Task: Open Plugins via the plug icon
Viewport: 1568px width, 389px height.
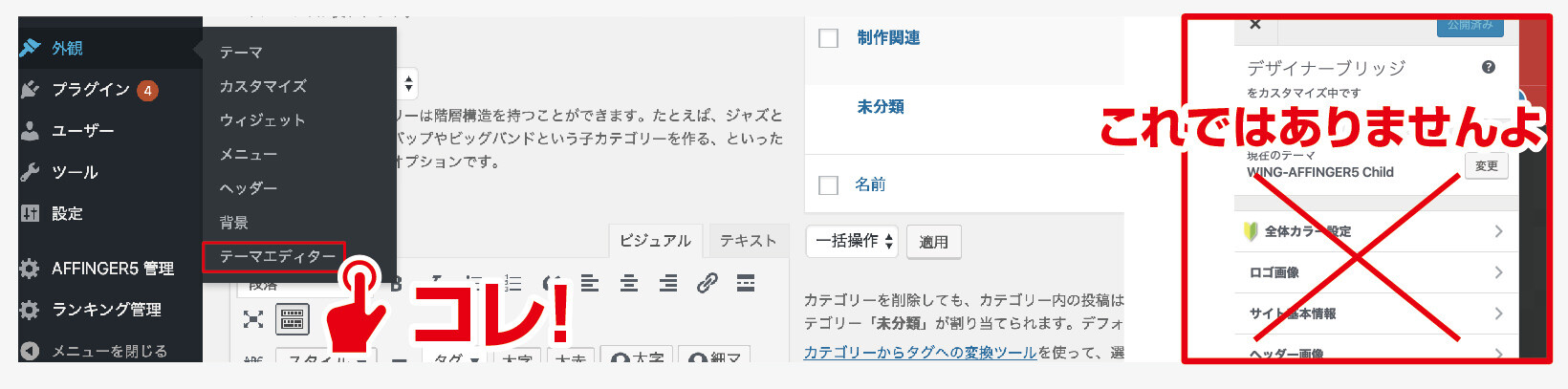Action: (x=30, y=89)
